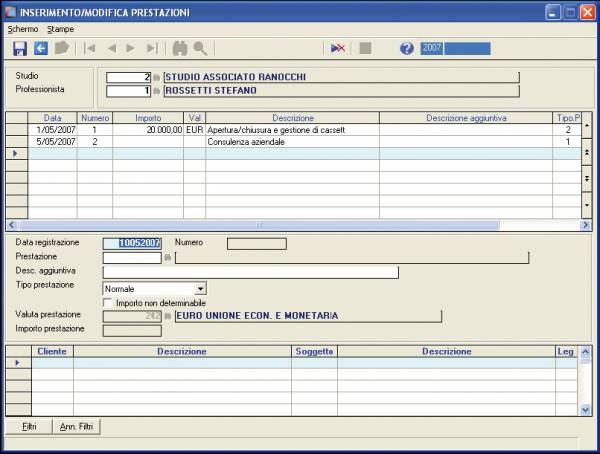600x454 pixels.
Task: Open the Tipo prestazione dropdown
Action: 200,289
